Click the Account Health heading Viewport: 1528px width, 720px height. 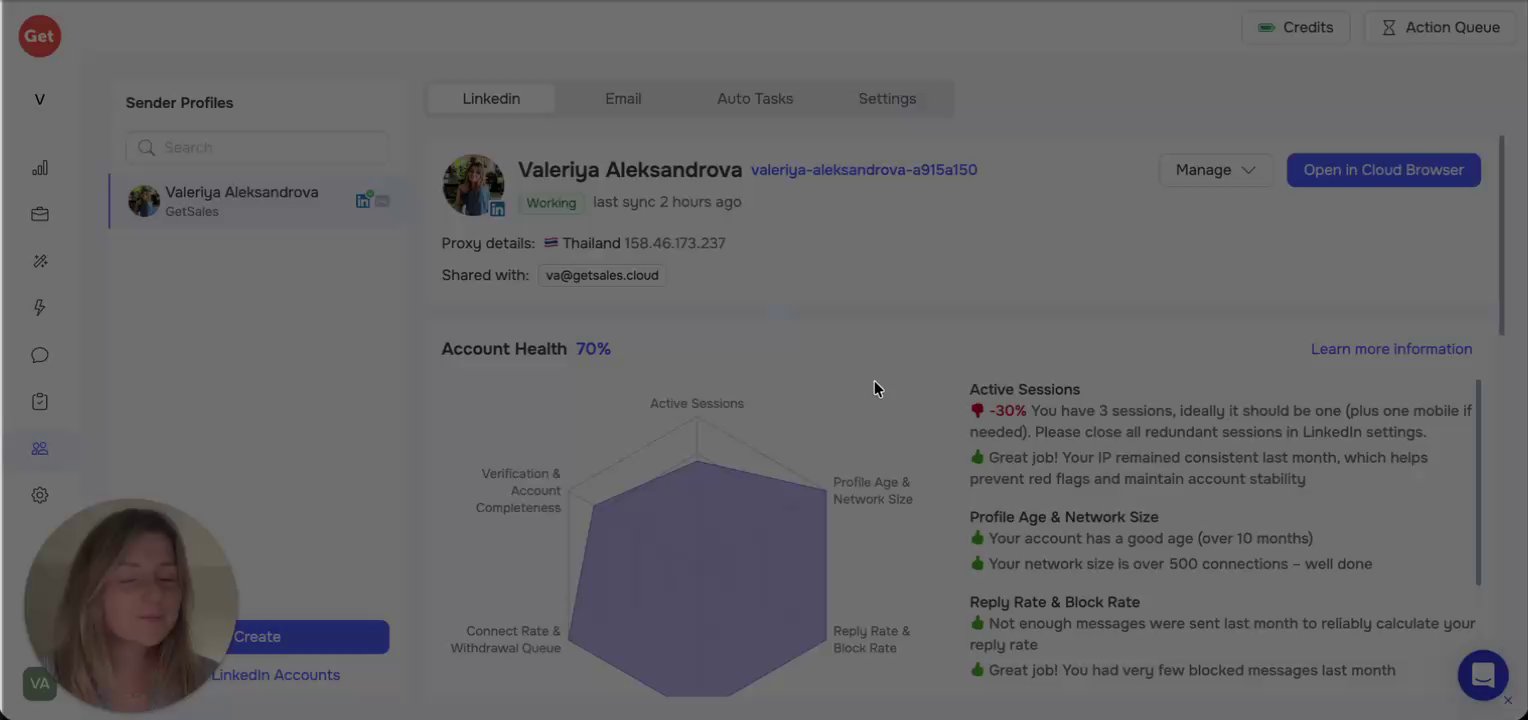click(504, 349)
